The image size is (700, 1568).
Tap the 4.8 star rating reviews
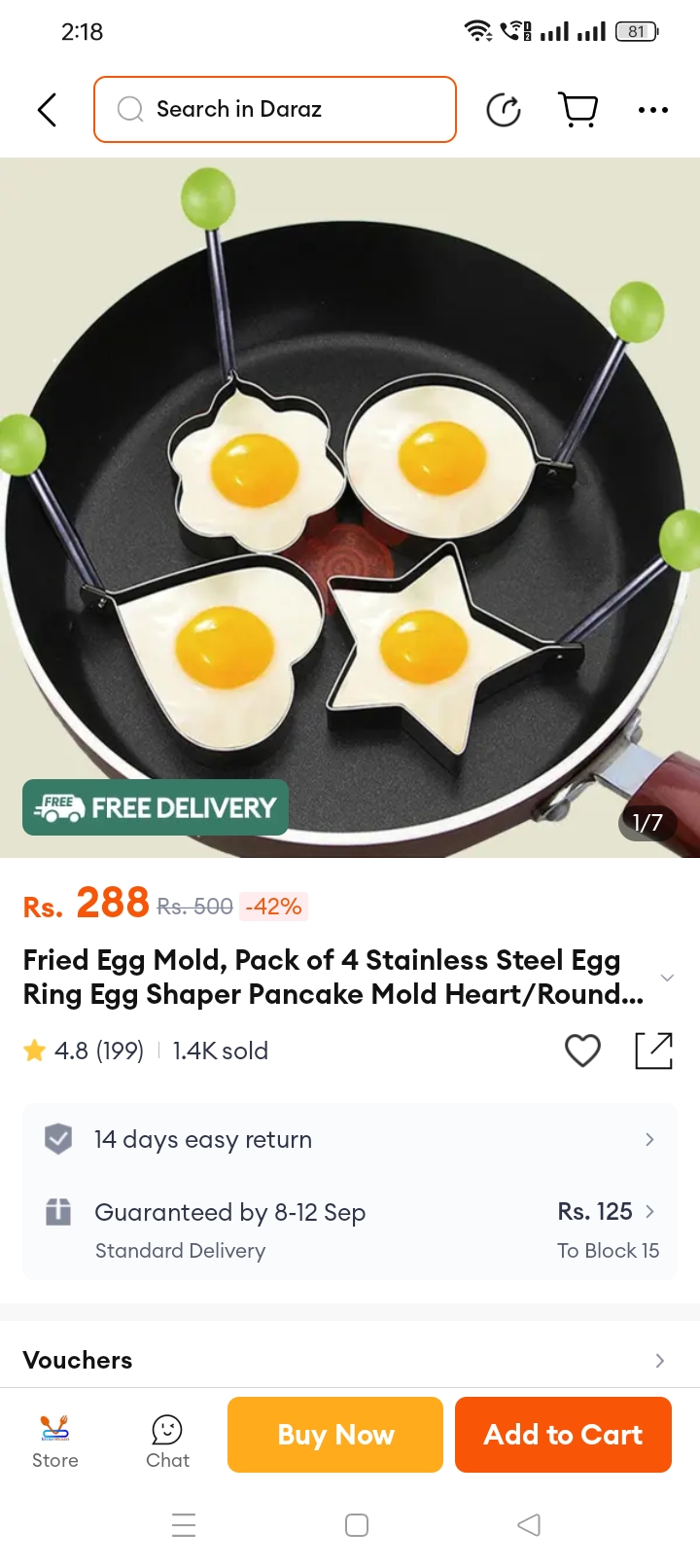84,1051
